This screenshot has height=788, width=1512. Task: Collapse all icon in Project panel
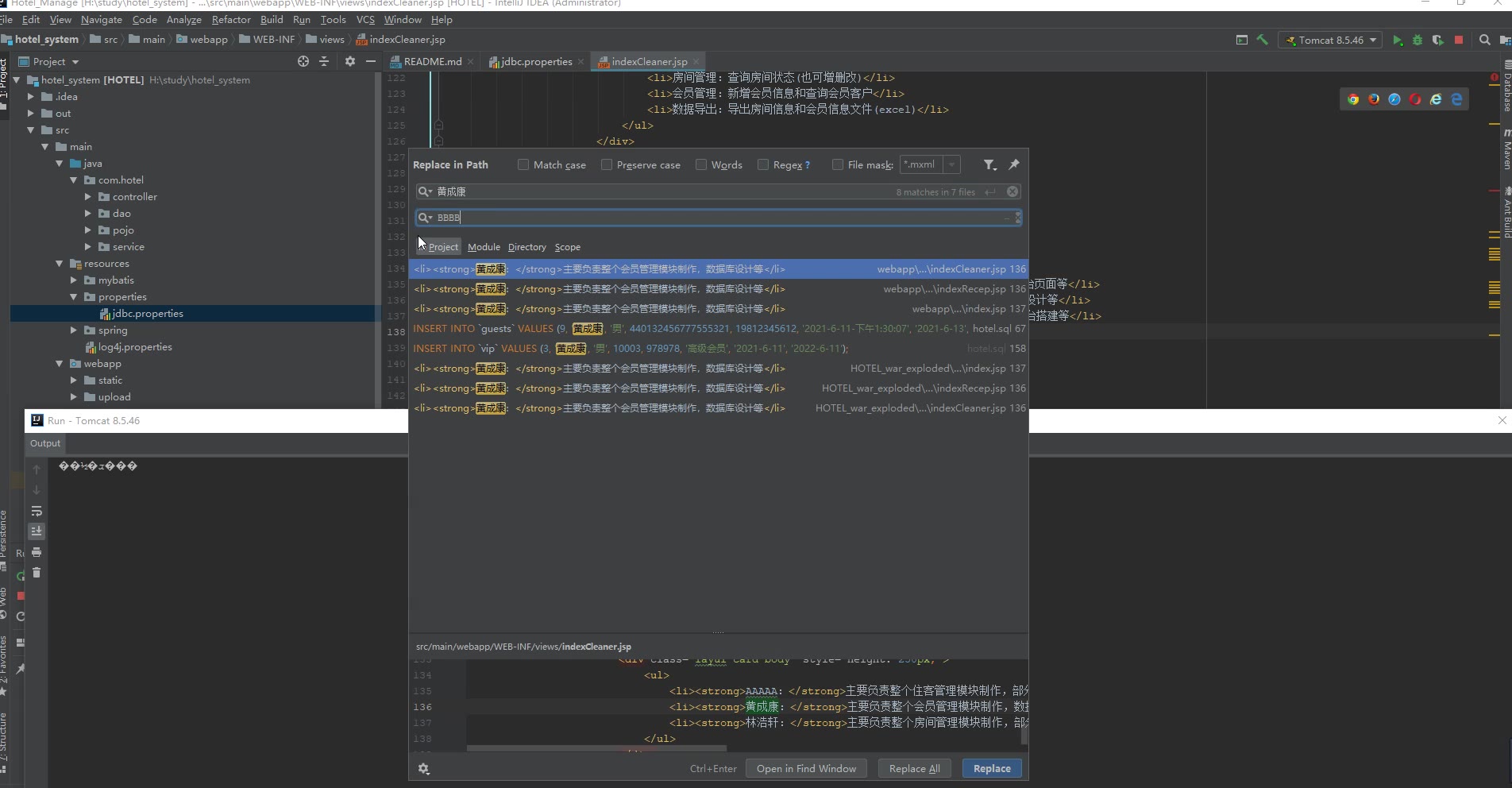pyautogui.click(x=324, y=61)
